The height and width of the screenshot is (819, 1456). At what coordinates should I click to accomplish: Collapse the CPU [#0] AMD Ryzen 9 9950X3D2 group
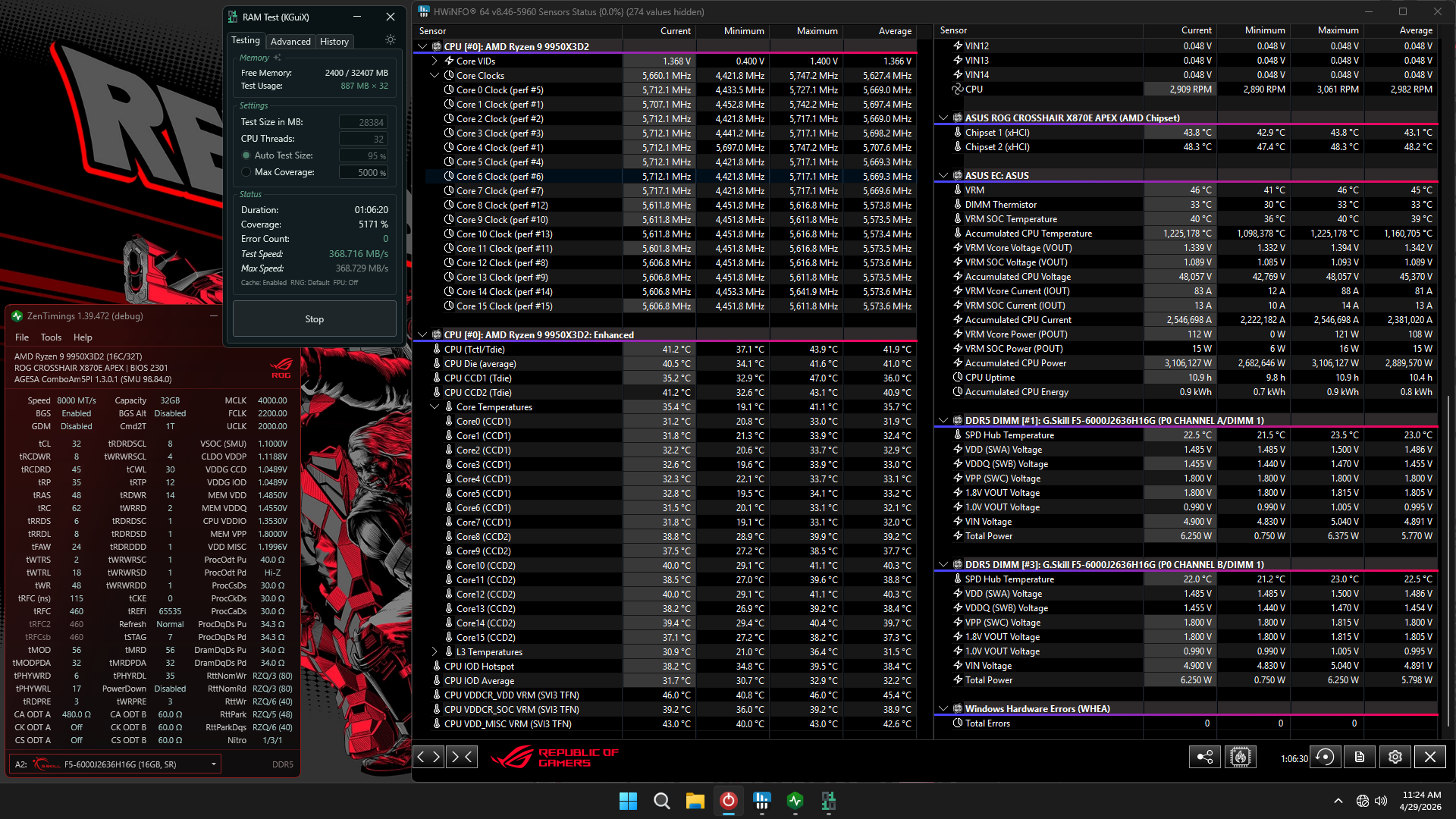click(x=422, y=46)
